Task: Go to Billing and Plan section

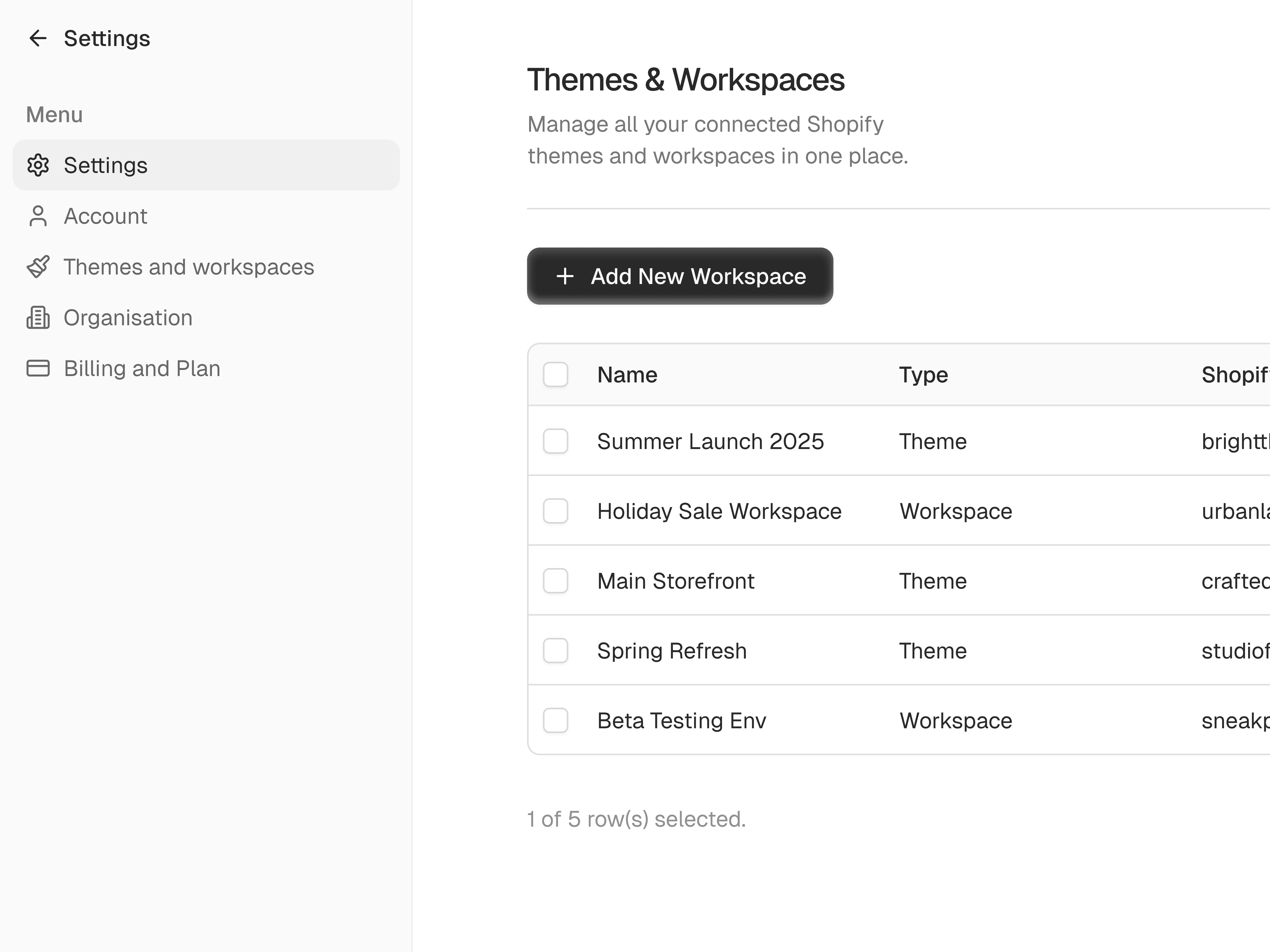Action: pos(142,368)
